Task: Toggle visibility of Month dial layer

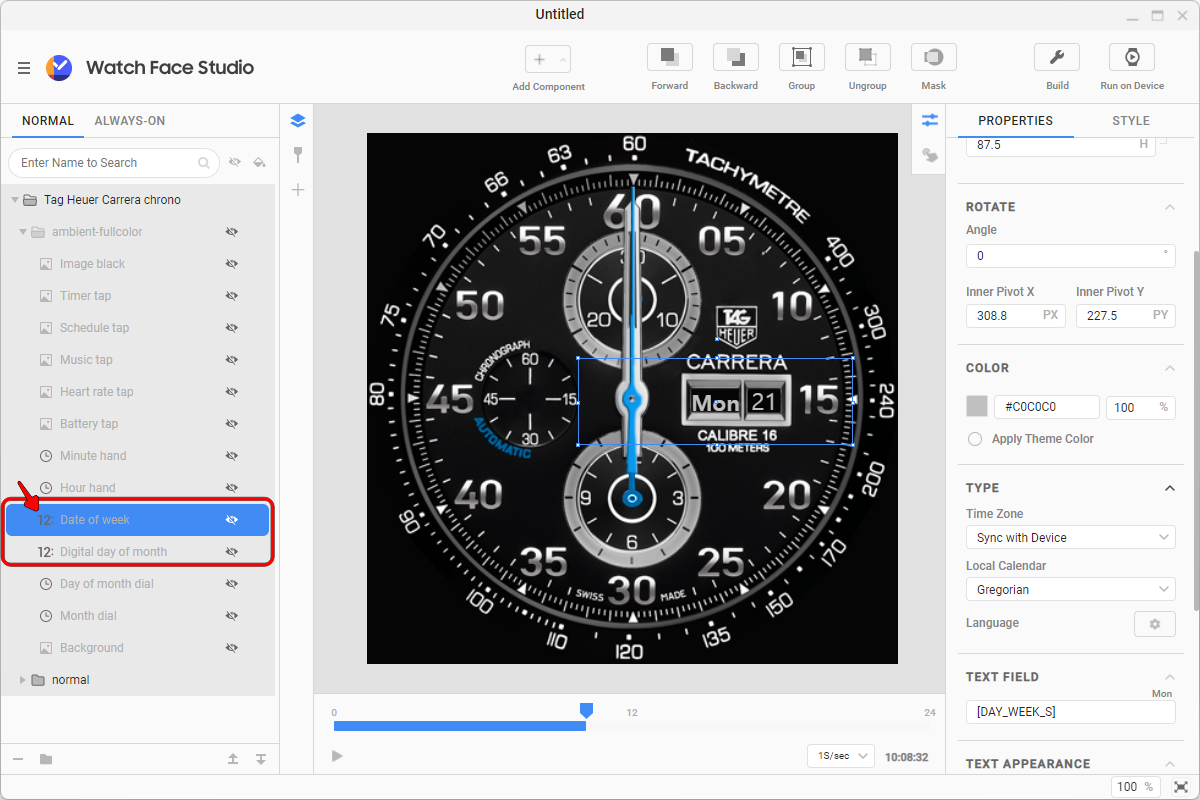Action: click(231, 616)
